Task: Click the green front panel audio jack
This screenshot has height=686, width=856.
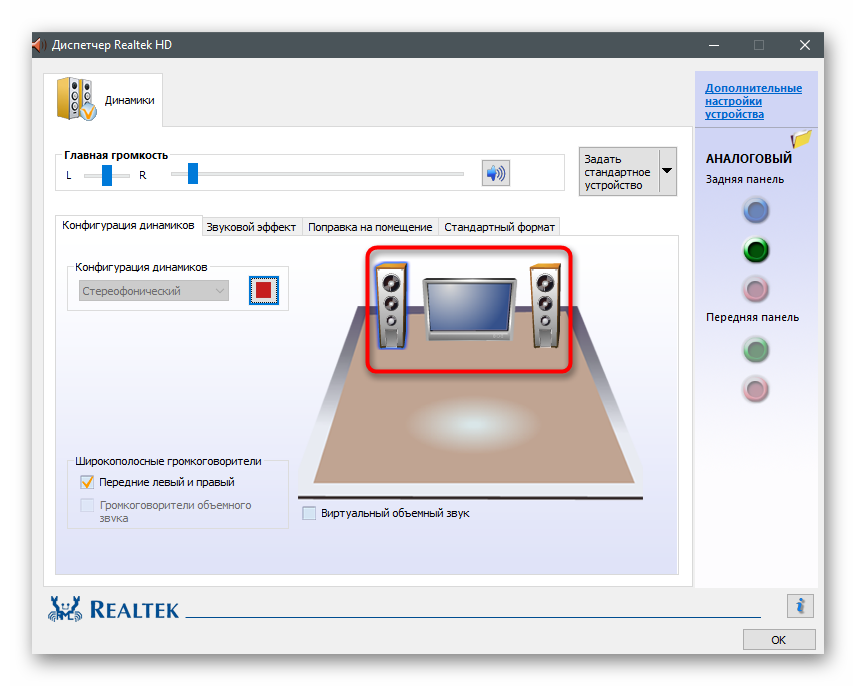Action: pos(756,349)
